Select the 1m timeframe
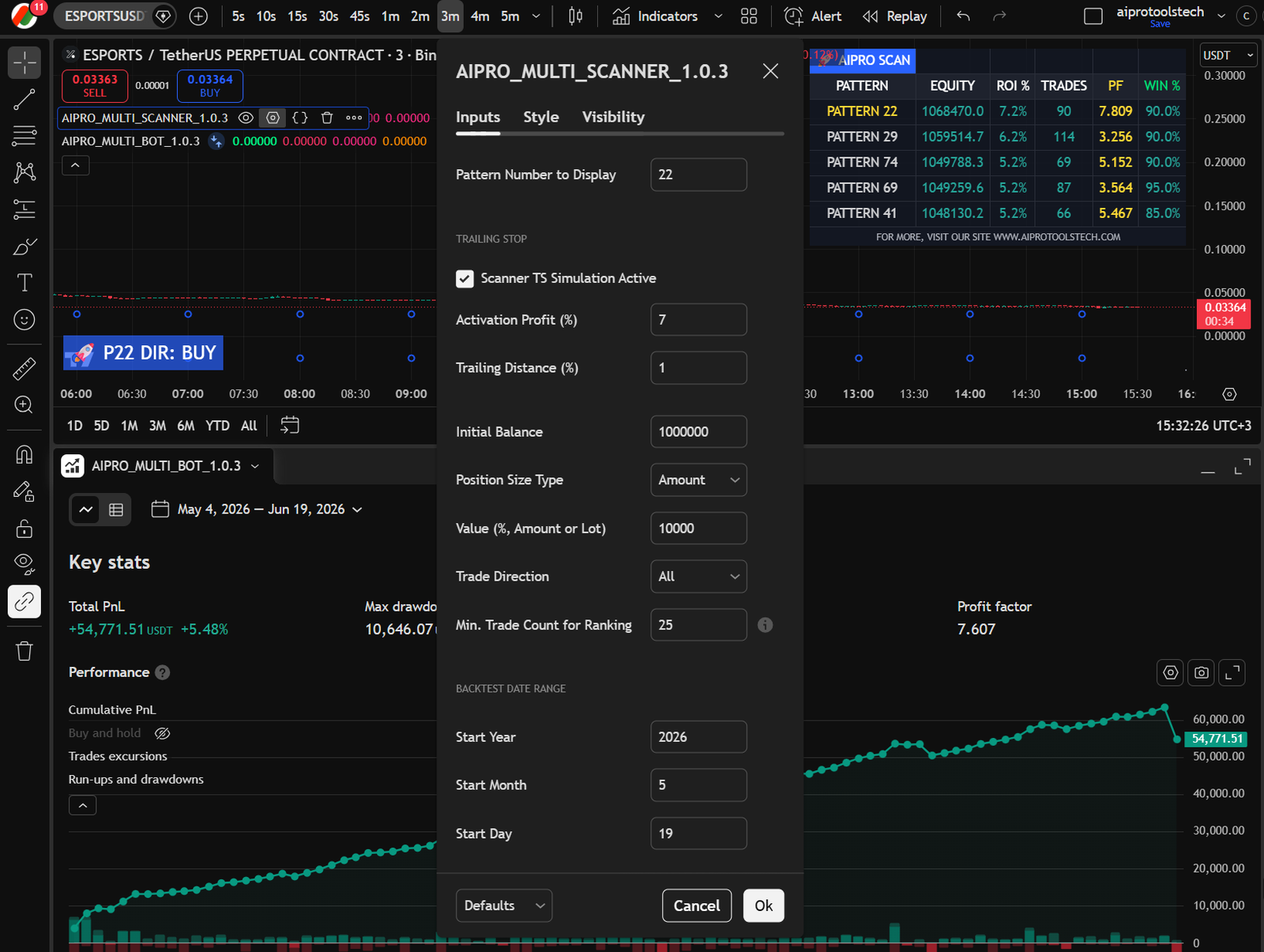Image resolution: width=1264 pixels, height=952 pixels. coord(390,16)
